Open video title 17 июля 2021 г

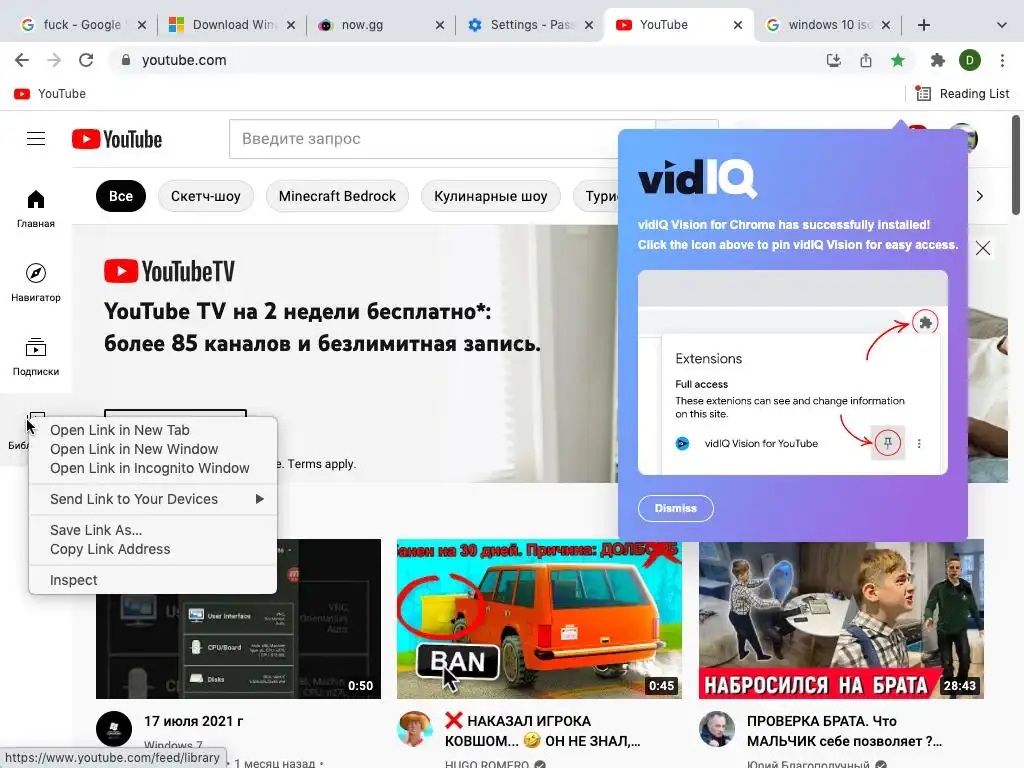(x=193, y=721)
